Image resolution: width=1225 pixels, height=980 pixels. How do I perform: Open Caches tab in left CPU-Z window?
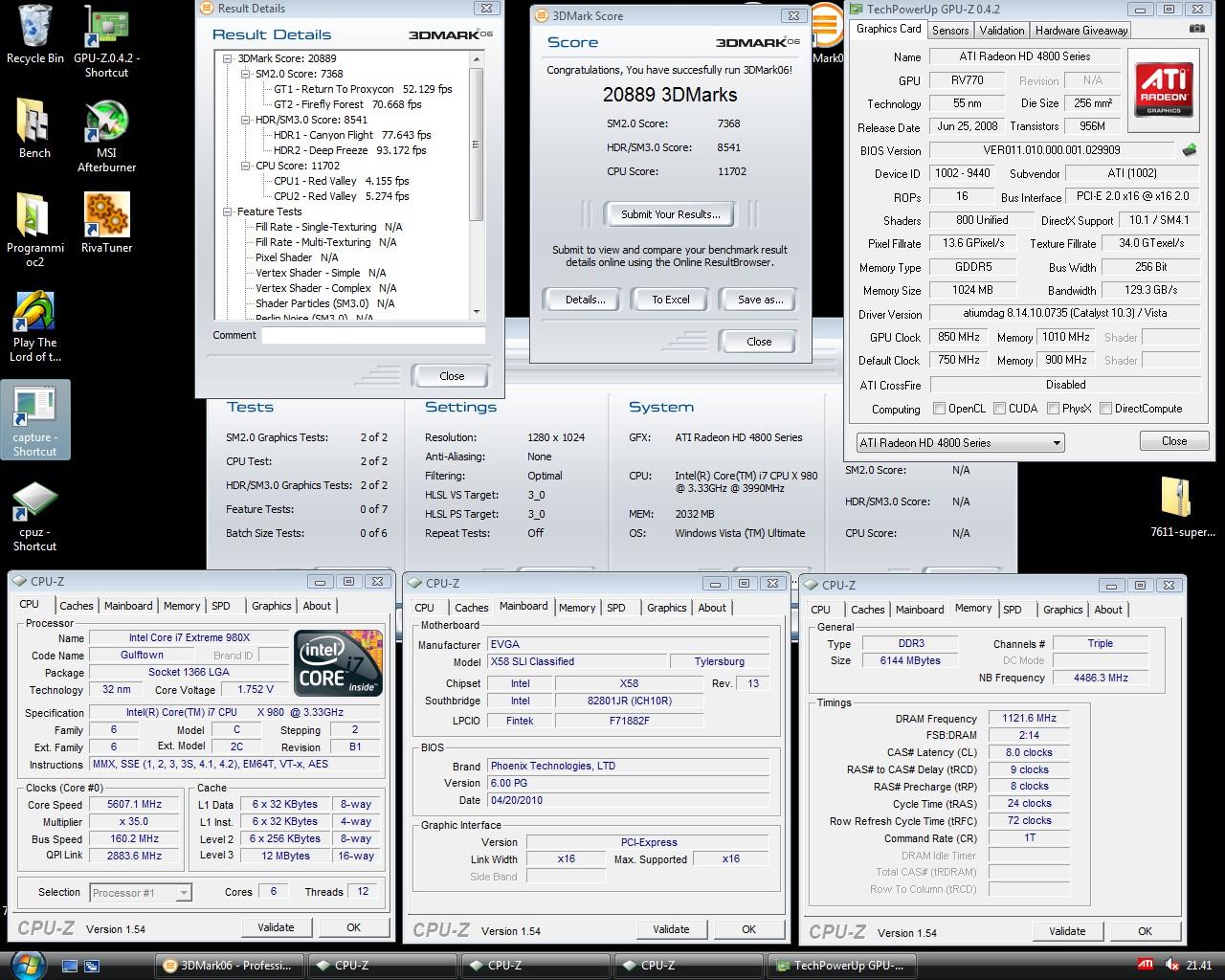point(77,606)
